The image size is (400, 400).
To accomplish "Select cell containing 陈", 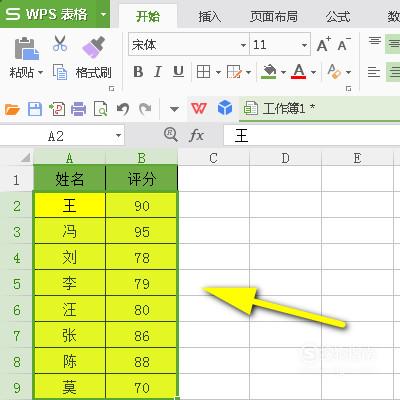I will (x=70, y=361).
